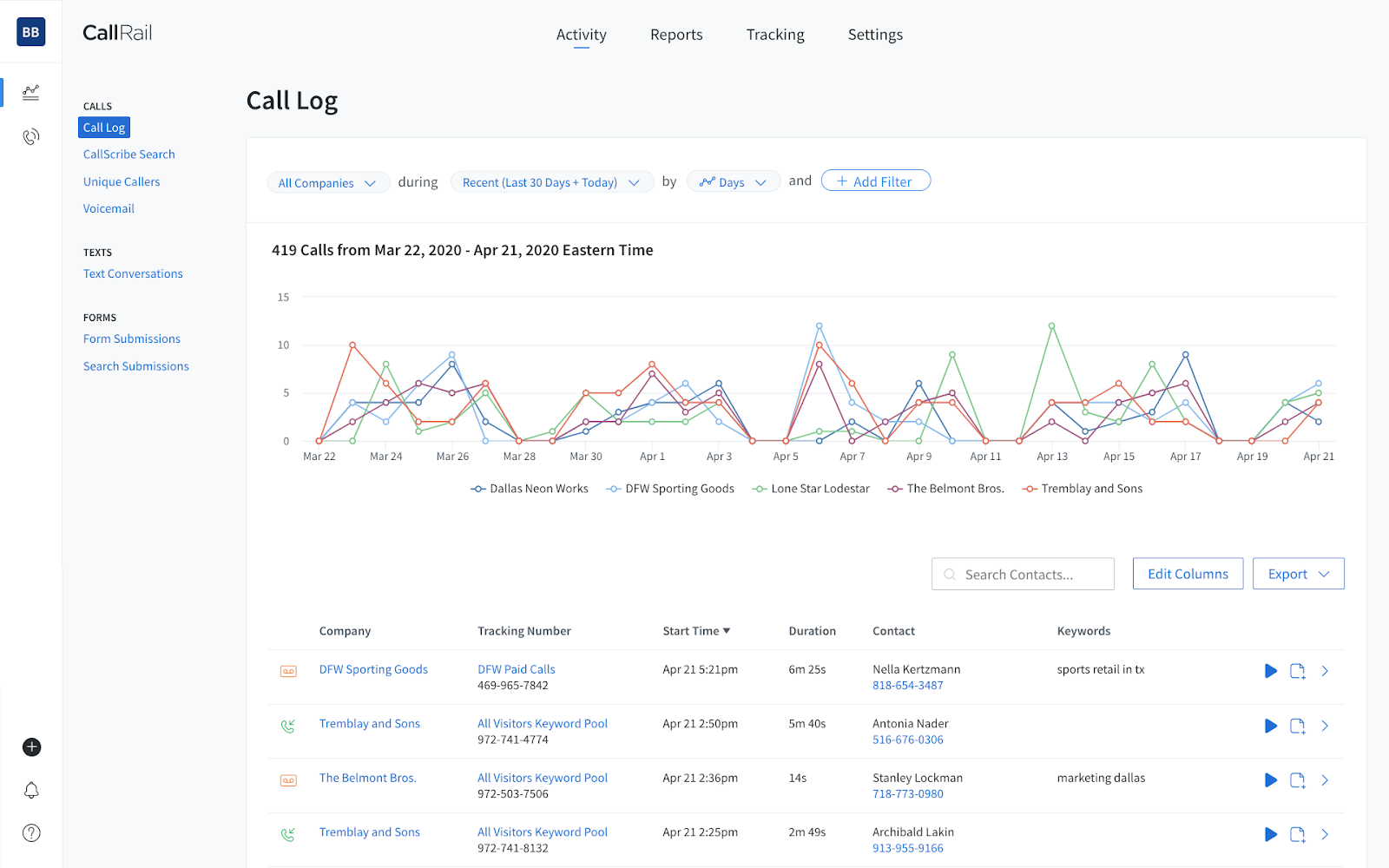Toggle Dallas Neon Works series in legend
The image size is (1389, 868).
click(530, 489)
